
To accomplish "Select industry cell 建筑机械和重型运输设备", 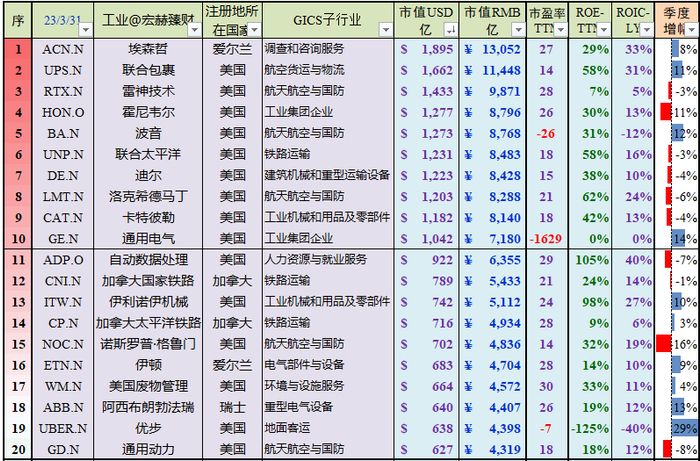I will [328, 175].
